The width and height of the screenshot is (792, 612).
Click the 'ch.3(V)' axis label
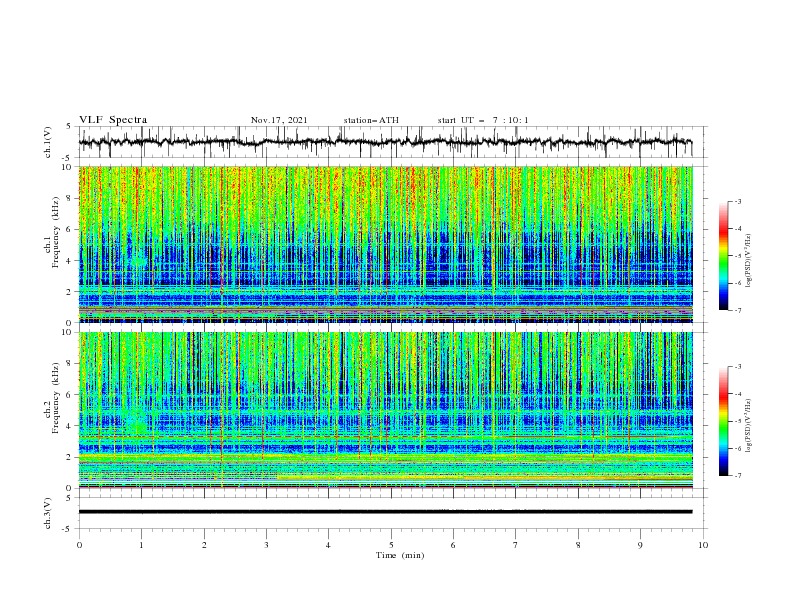(x=48, y=513)
